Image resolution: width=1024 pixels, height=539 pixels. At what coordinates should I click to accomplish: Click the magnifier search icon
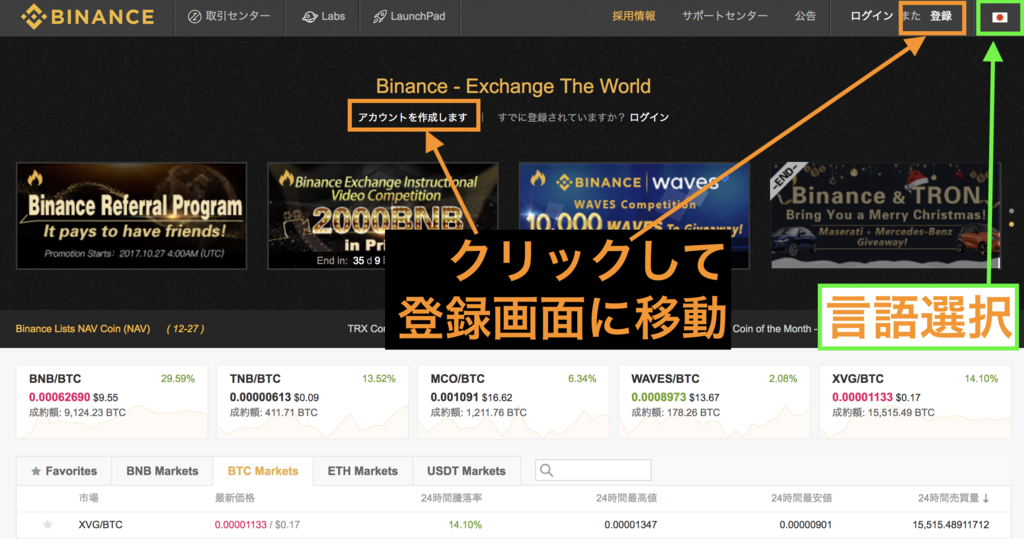[x=547, y=470]
